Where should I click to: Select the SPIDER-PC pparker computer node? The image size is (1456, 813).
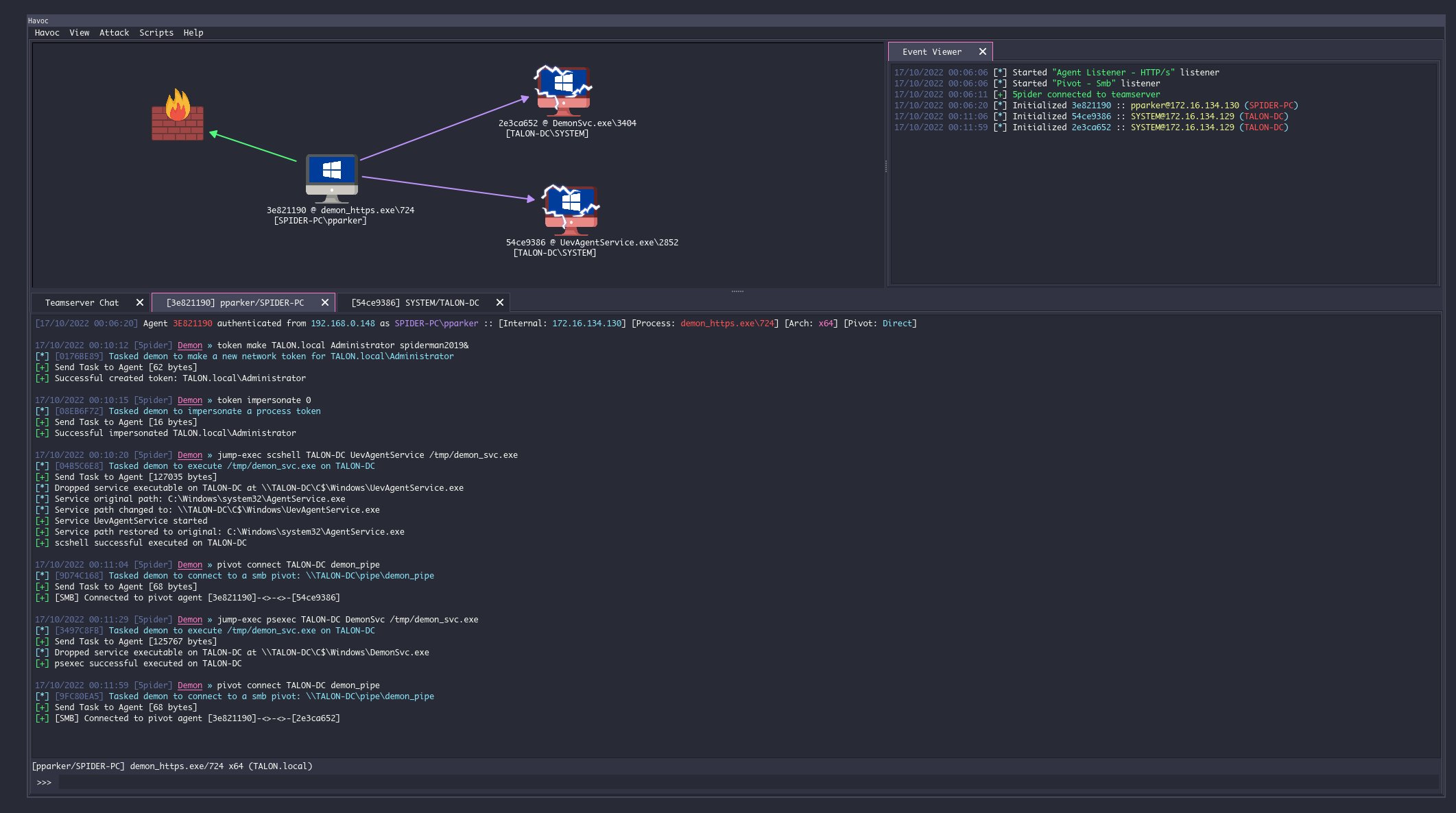tap(332, 178)
